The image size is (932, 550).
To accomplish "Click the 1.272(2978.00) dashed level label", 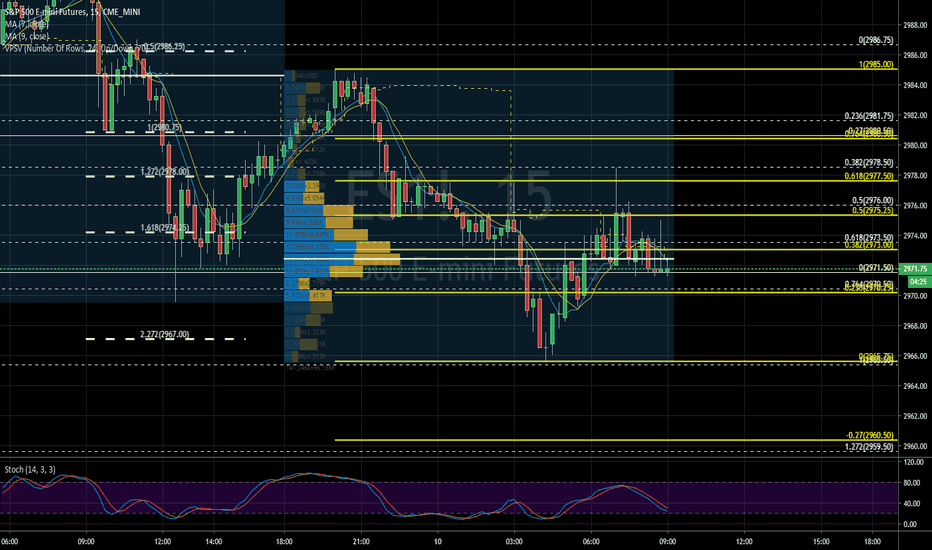I will [x=165, y=171].
